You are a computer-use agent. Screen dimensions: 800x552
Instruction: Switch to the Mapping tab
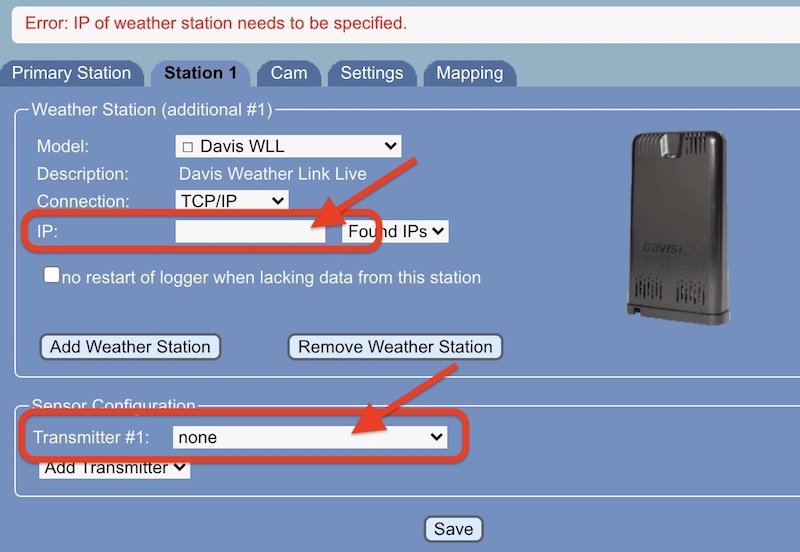tap(469, 73)
